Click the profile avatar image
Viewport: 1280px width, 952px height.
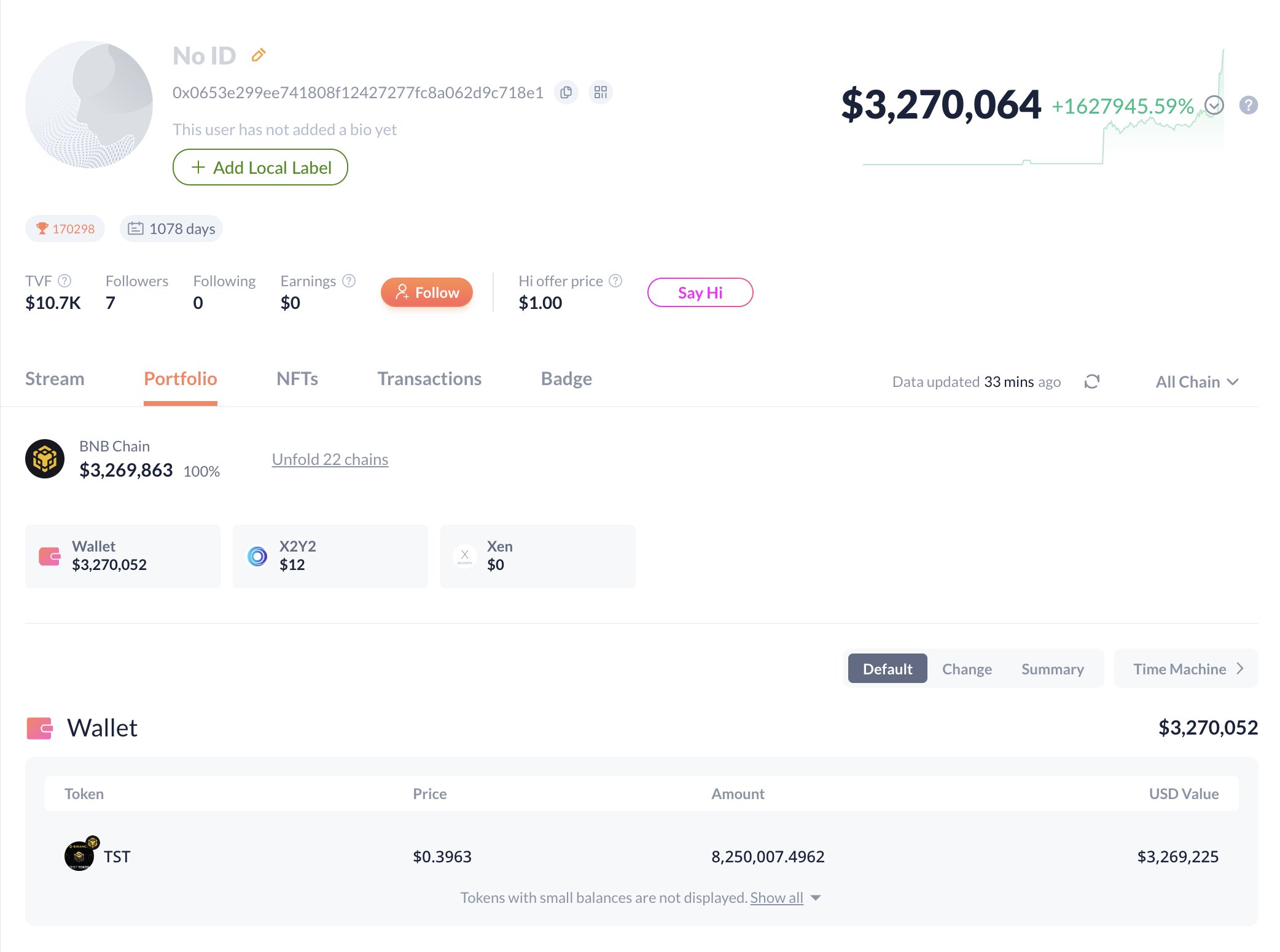(x=89, y=104)
